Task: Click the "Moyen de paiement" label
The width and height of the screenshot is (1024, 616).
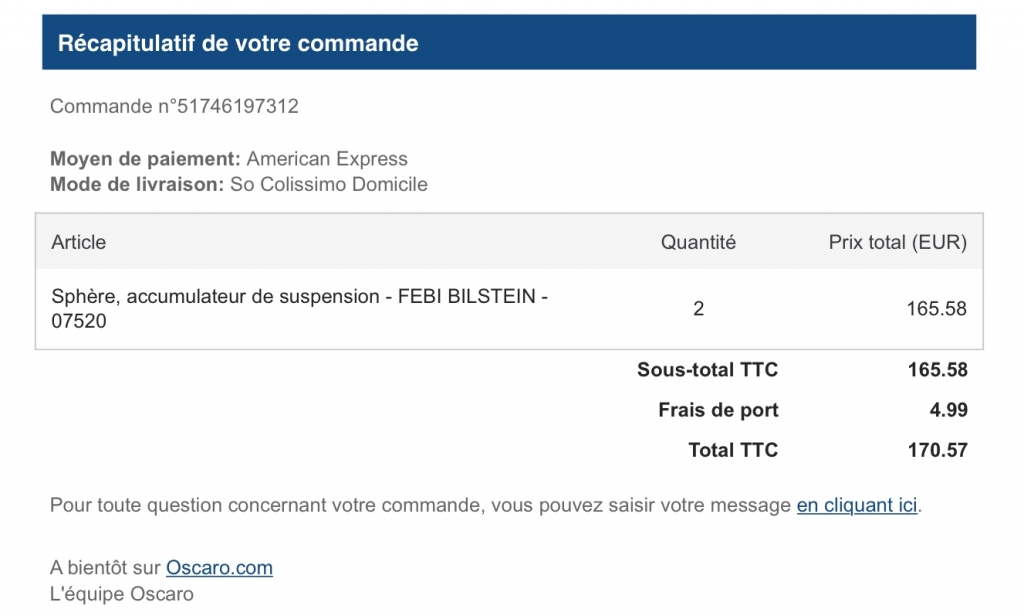Action: click(x=145, y=159)
